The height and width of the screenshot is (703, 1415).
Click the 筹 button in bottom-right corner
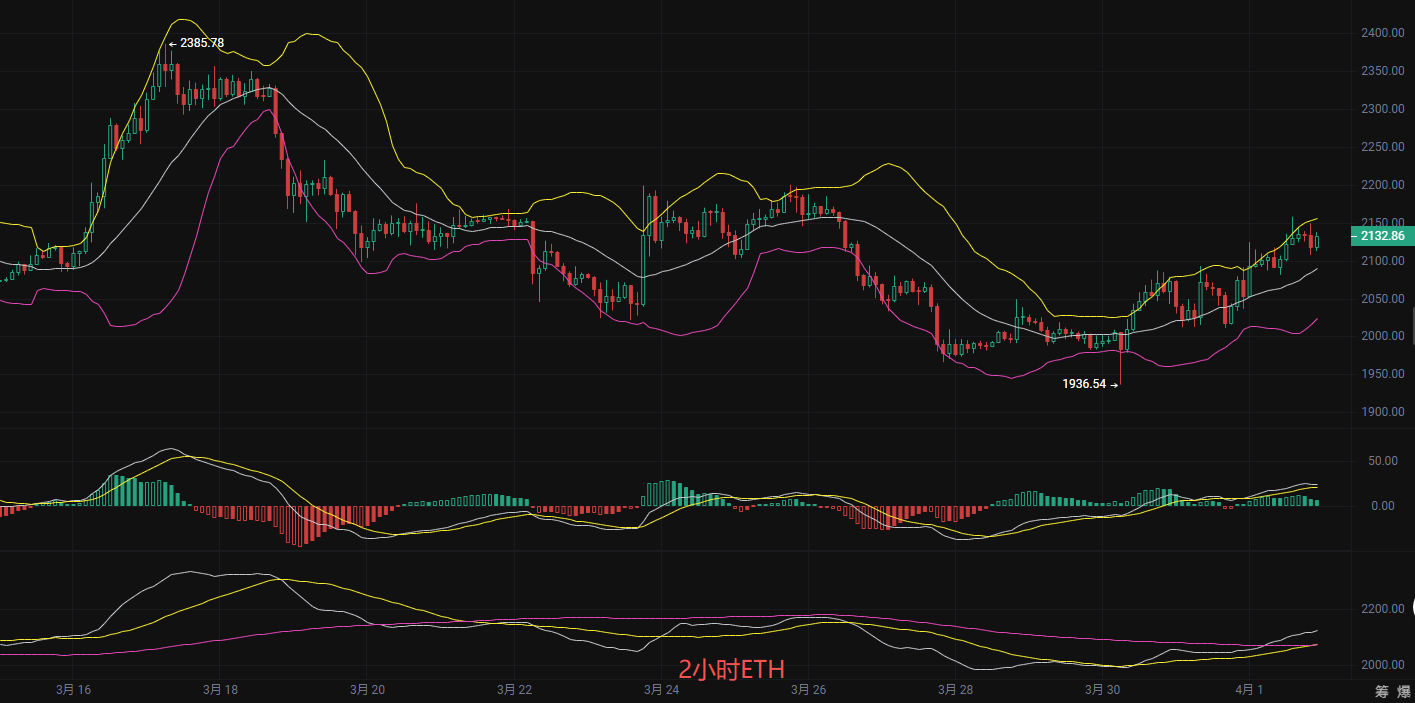1381,690
